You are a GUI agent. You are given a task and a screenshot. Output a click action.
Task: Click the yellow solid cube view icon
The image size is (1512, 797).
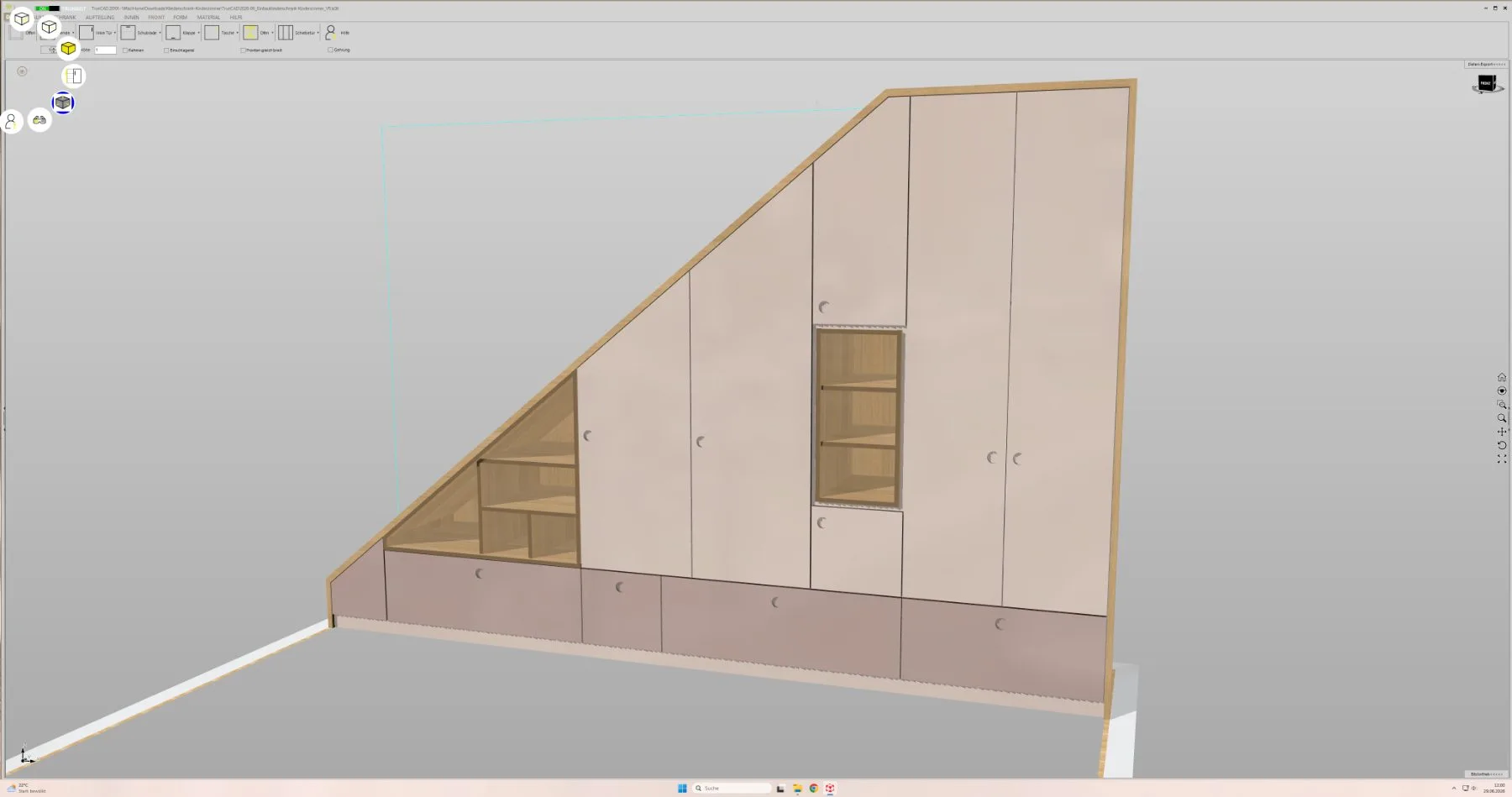(68, 49)
